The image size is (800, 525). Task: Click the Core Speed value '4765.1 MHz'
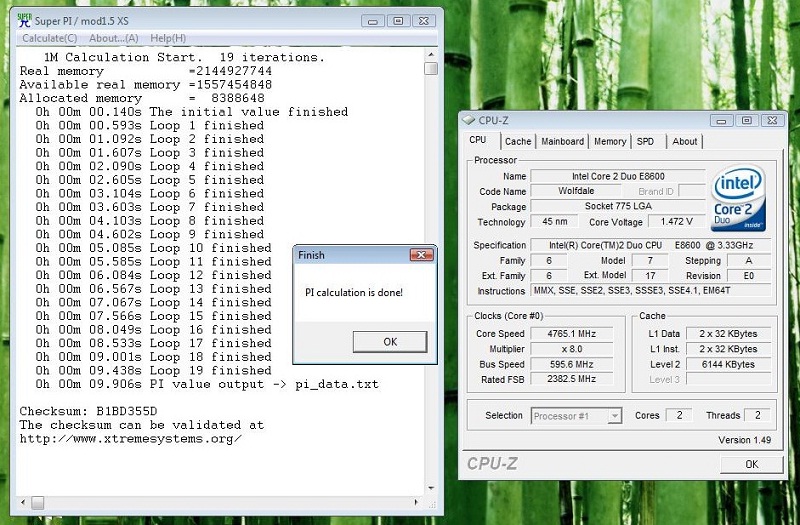point(572,334)
